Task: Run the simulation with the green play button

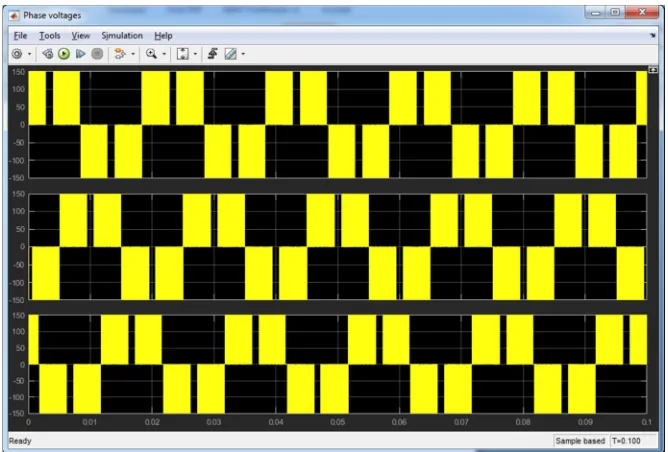Action: tap(64, 54)
